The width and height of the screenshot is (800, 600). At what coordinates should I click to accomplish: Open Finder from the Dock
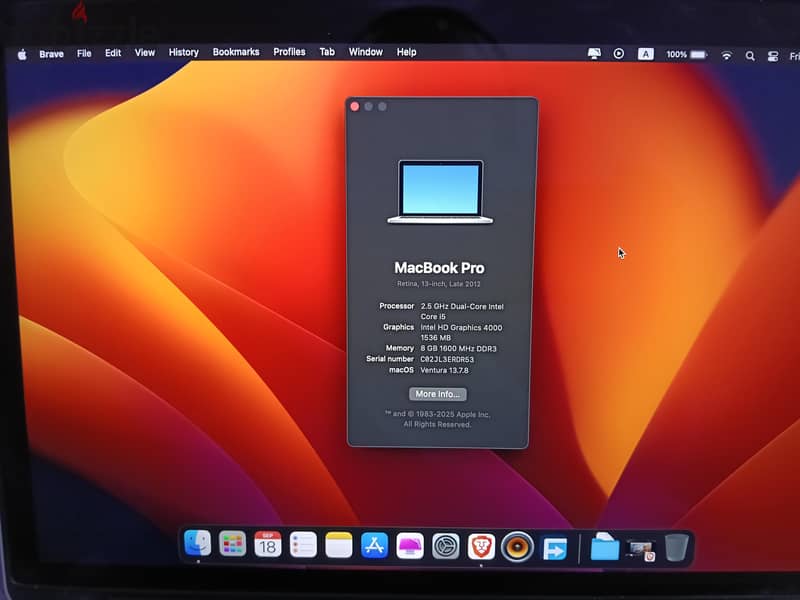197,543
